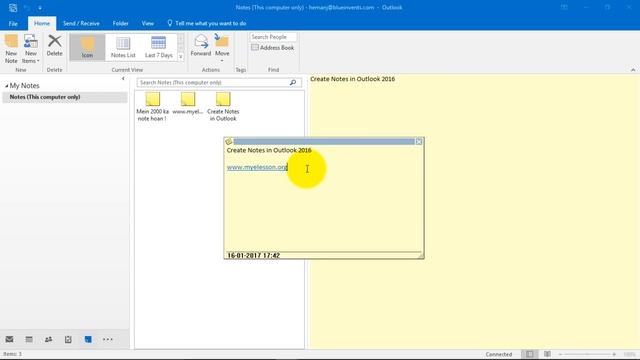
Task: Click the Connected status text
Action: click(499, 354)
